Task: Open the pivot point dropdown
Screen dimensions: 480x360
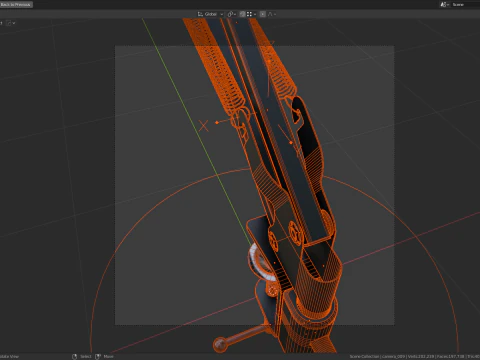Action: (232, 14)
